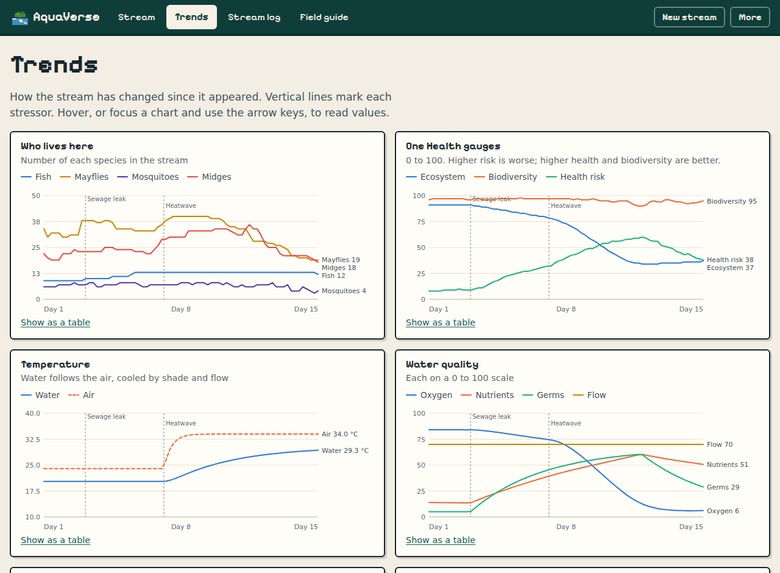Click the AquaVerse brand name
780x573 pixels.
coord(66,17)
